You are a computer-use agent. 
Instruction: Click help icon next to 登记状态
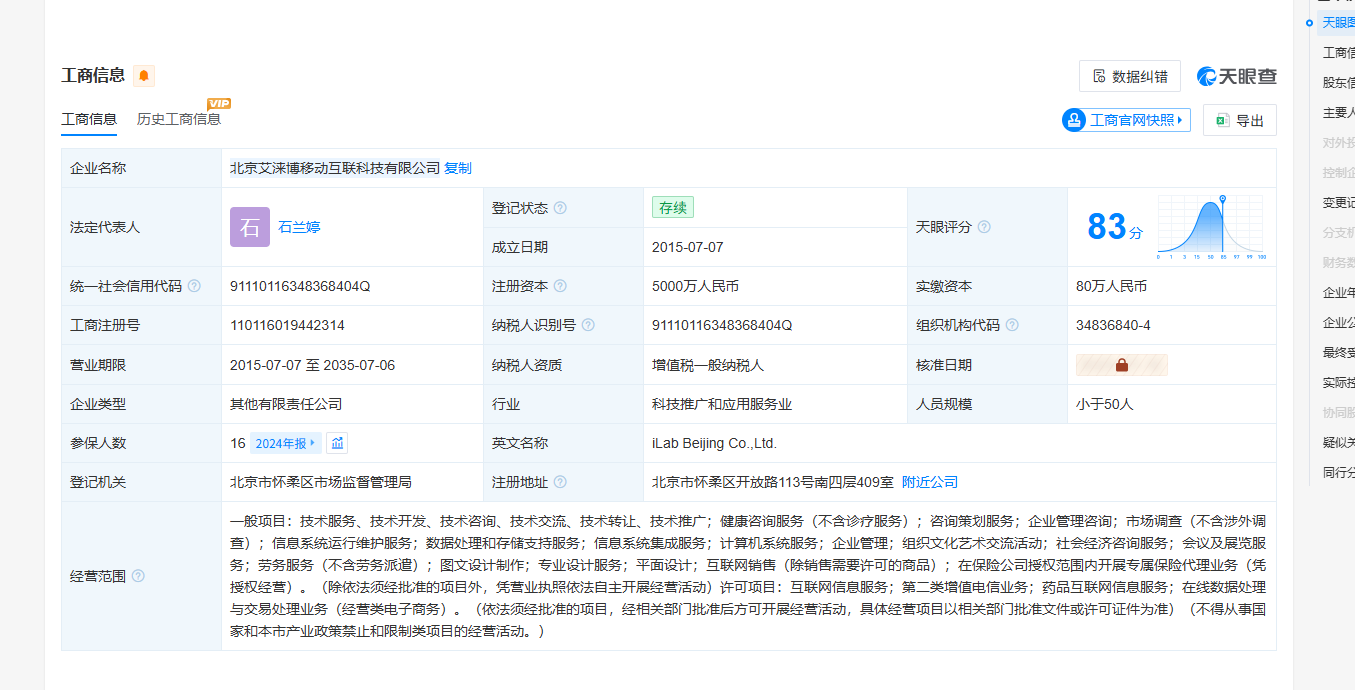(x=560, y=208)
